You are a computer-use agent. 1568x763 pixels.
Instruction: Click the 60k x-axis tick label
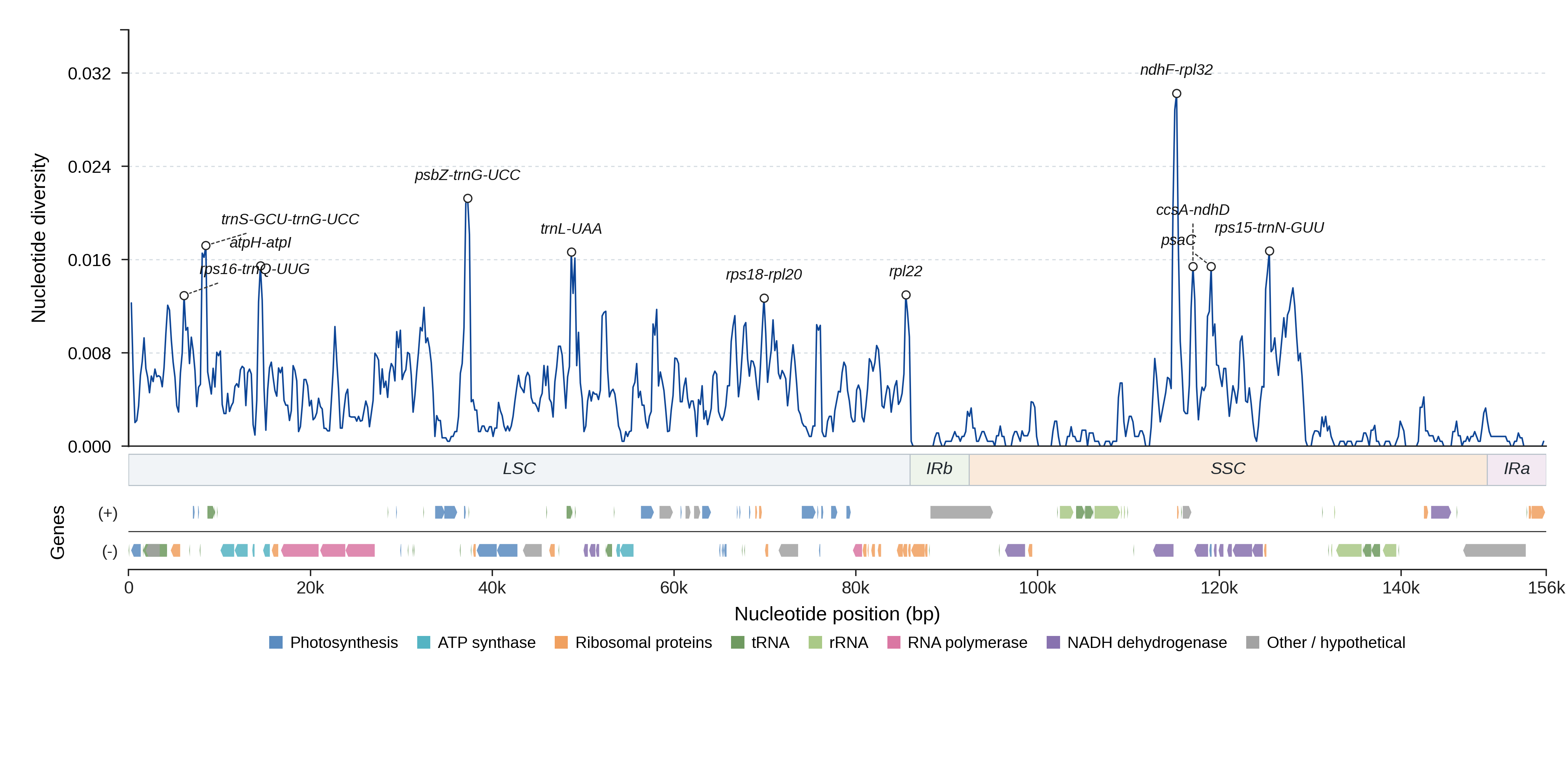coord(674,588)
